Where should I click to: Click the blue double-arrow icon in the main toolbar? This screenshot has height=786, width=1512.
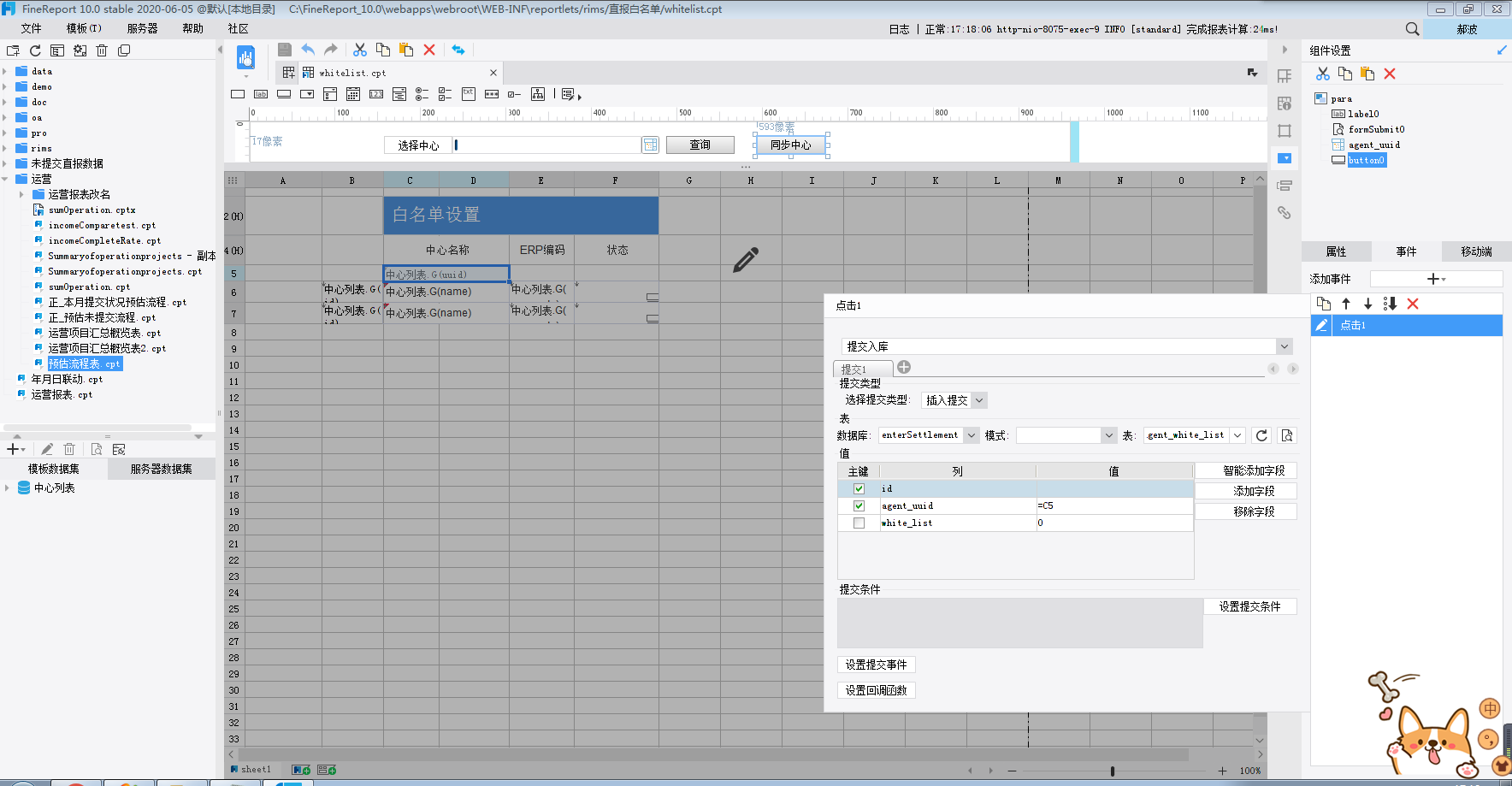458,50
